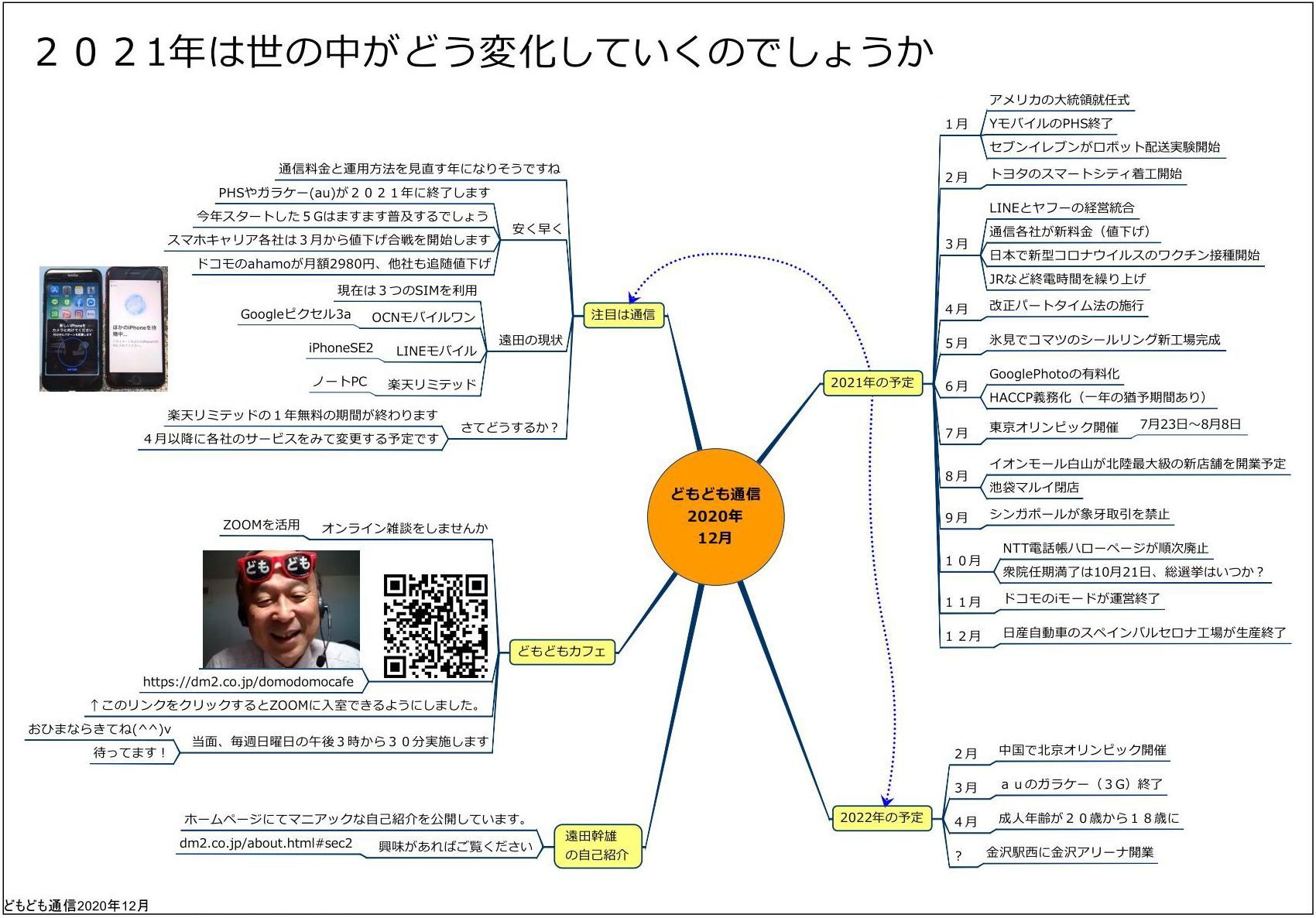
Task: Click text 氷見でコマツのシールリング新工場完成
Action: click(1105, 340)
